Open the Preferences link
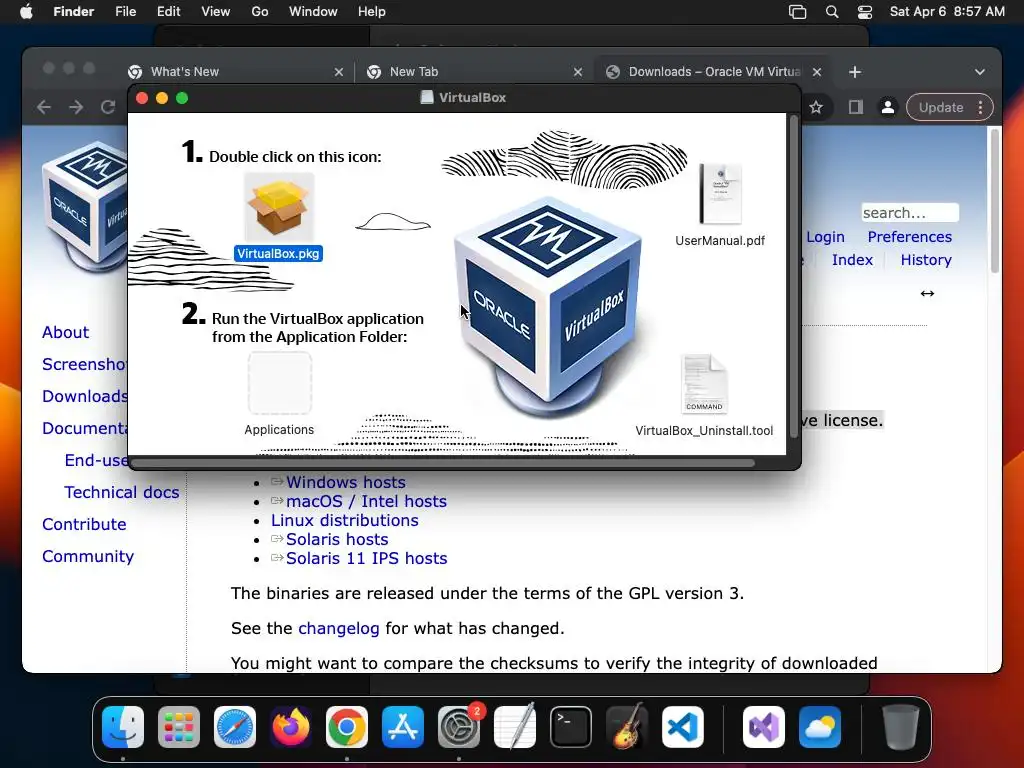Image resolution: width=1024 pixels, height=768 pixels. (910, 236)
